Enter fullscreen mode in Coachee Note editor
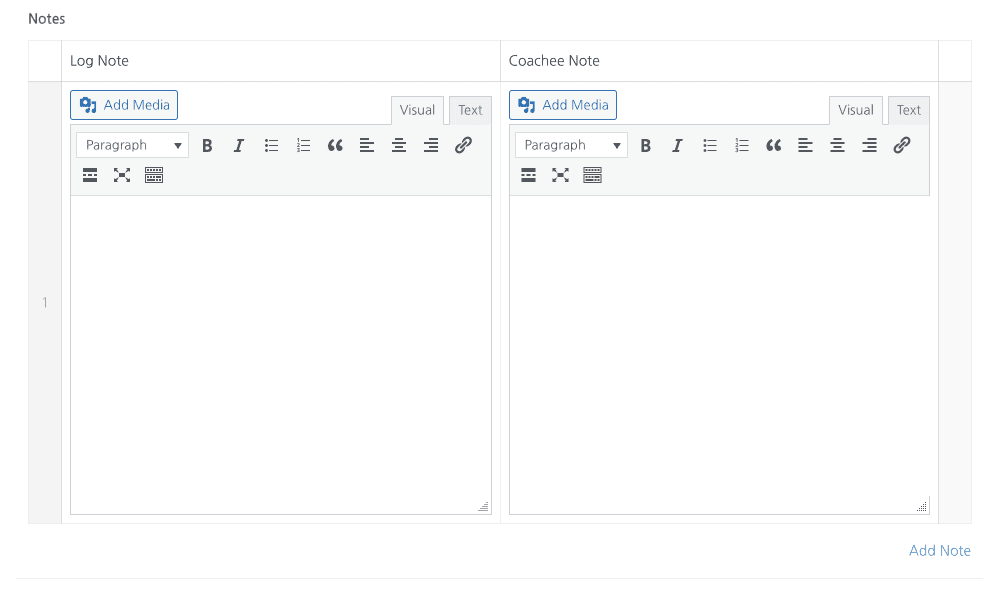 point(560,175)
